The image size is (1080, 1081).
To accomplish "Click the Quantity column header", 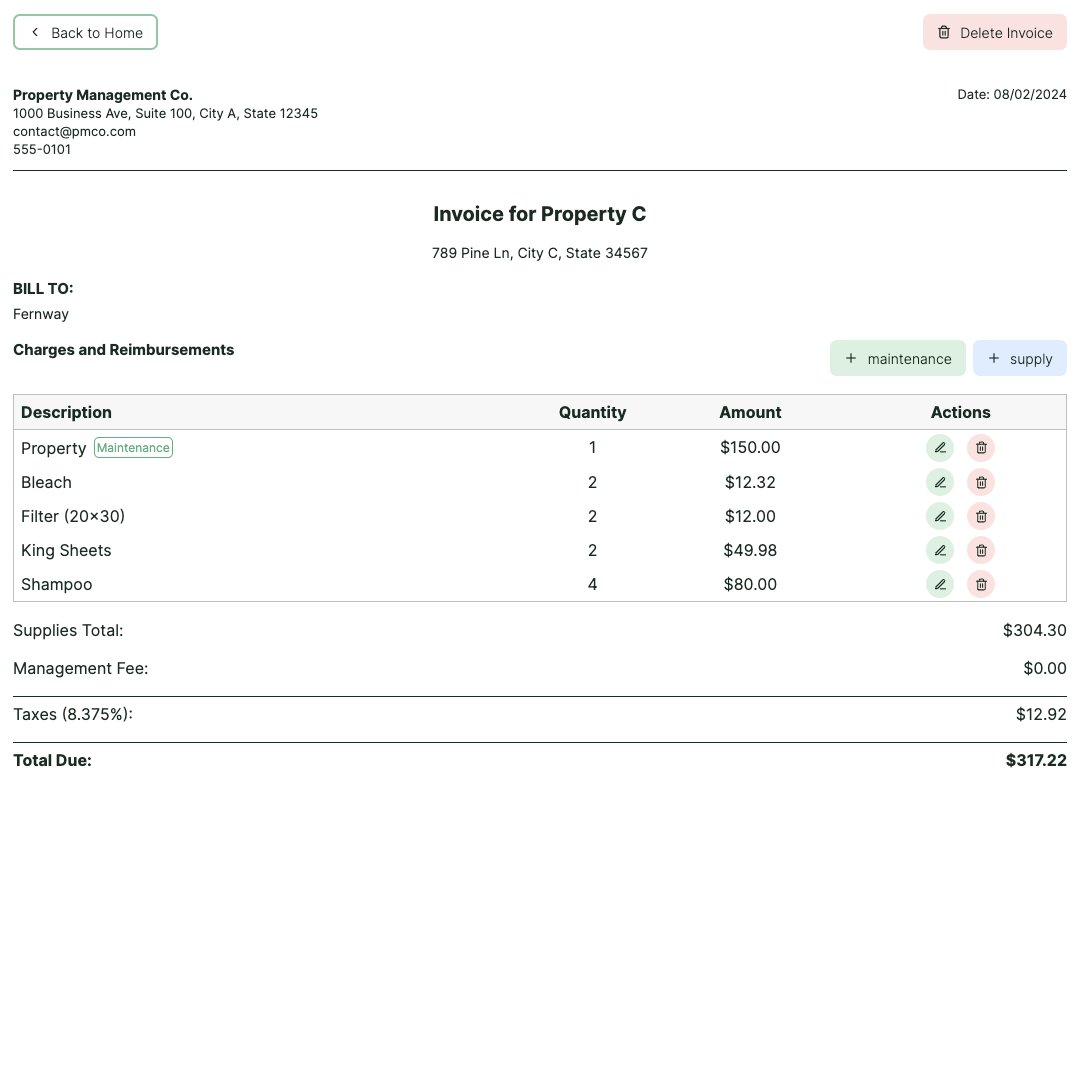I will click(592, 412).
